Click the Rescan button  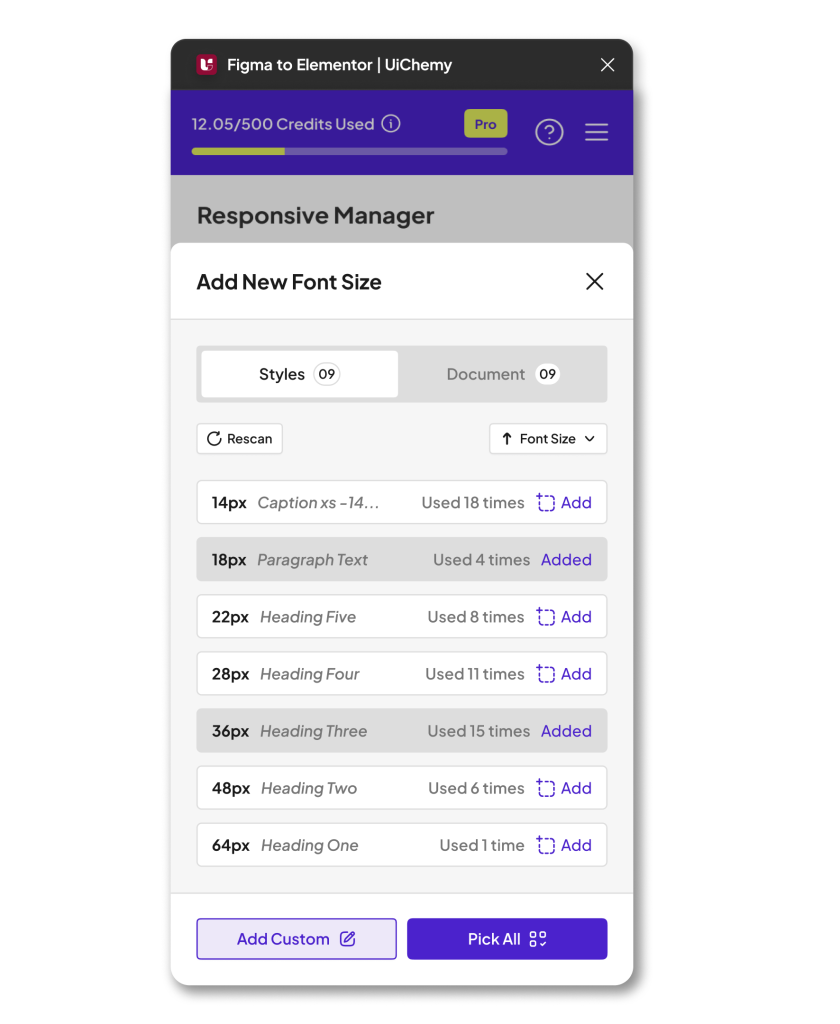240,439
